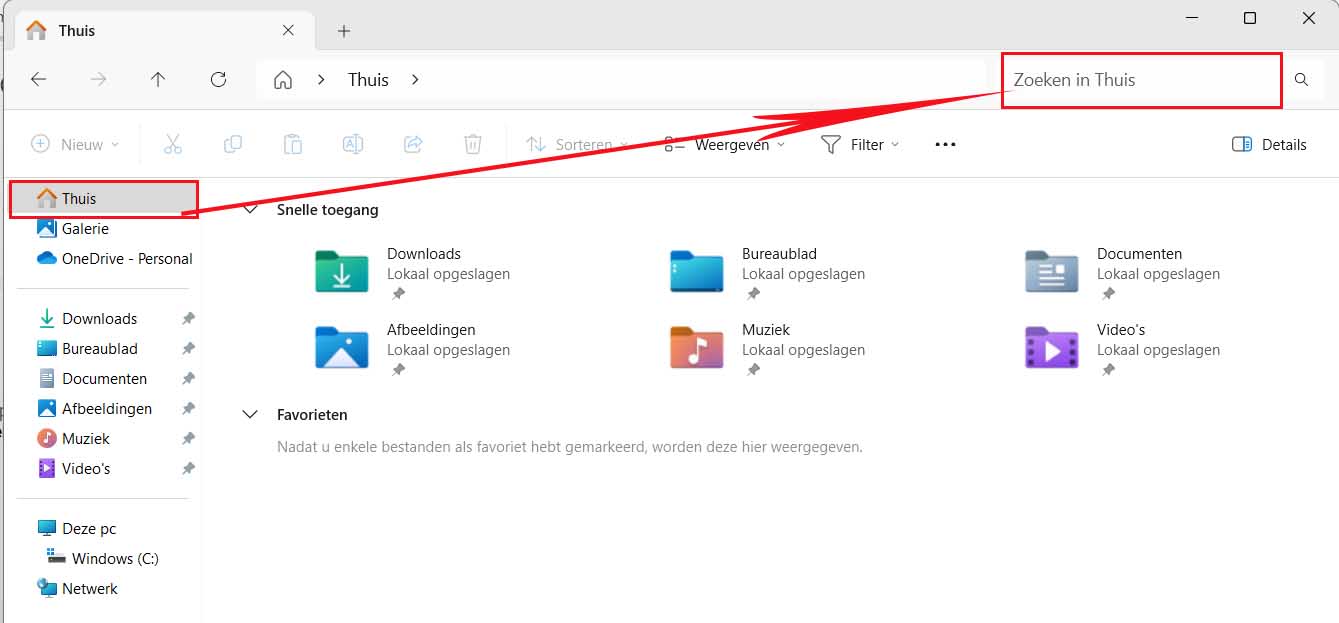This screenshot has height=623, width=1339.
Task: Click the Back navigation arrow
Action: (x=39, y=80)
